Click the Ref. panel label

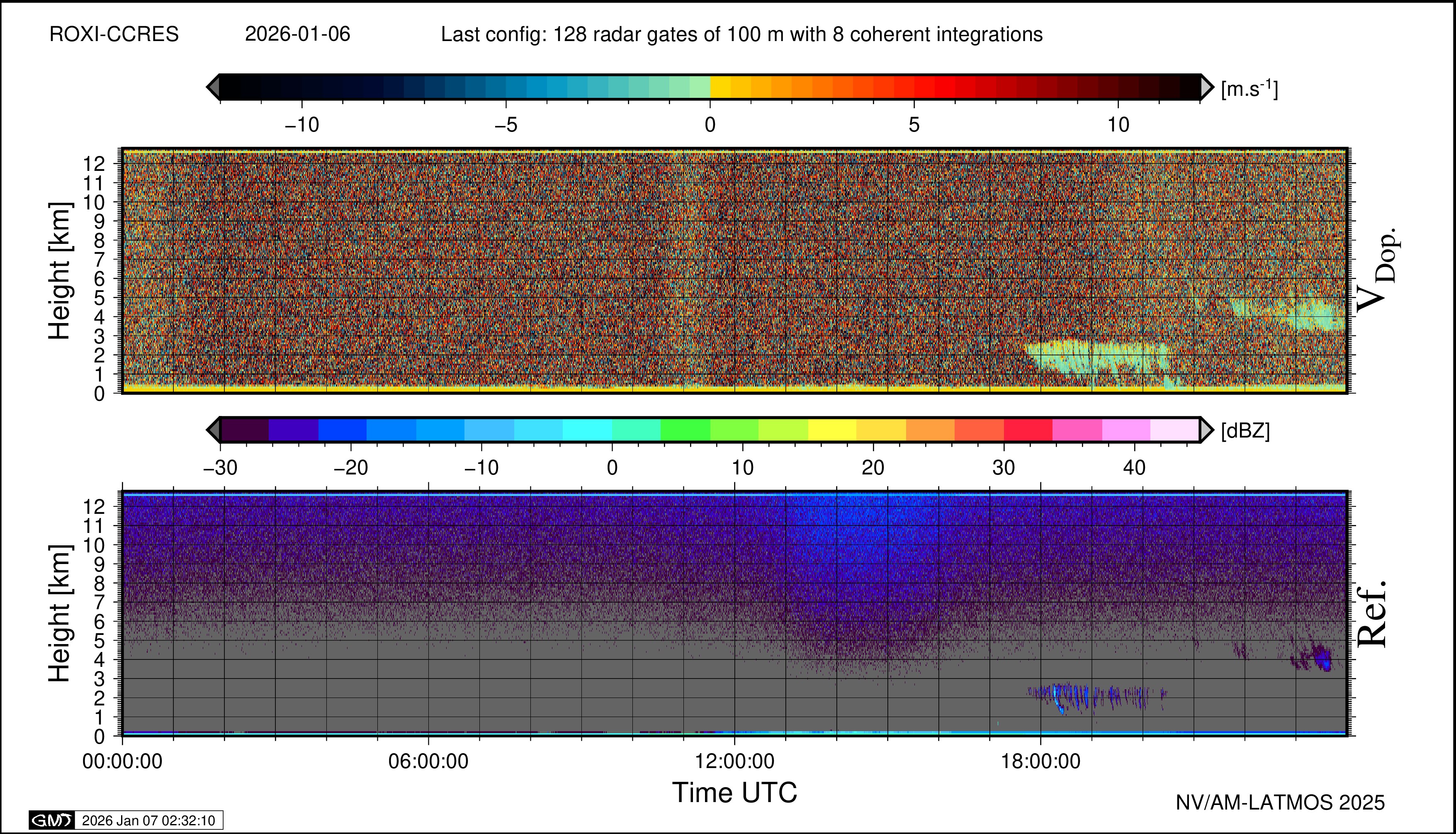1372,613
